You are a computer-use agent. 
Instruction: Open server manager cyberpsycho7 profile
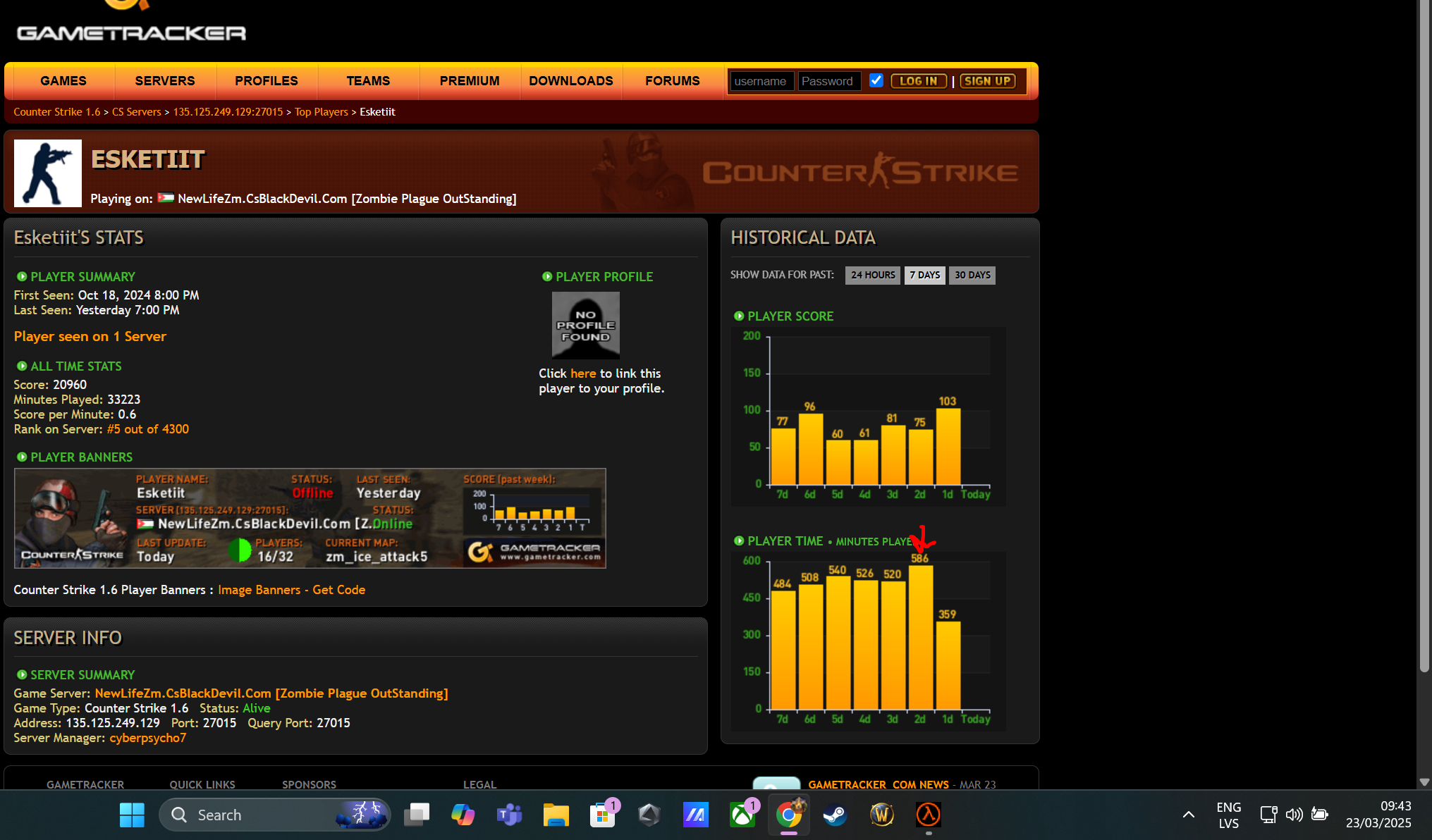(148, 738)
